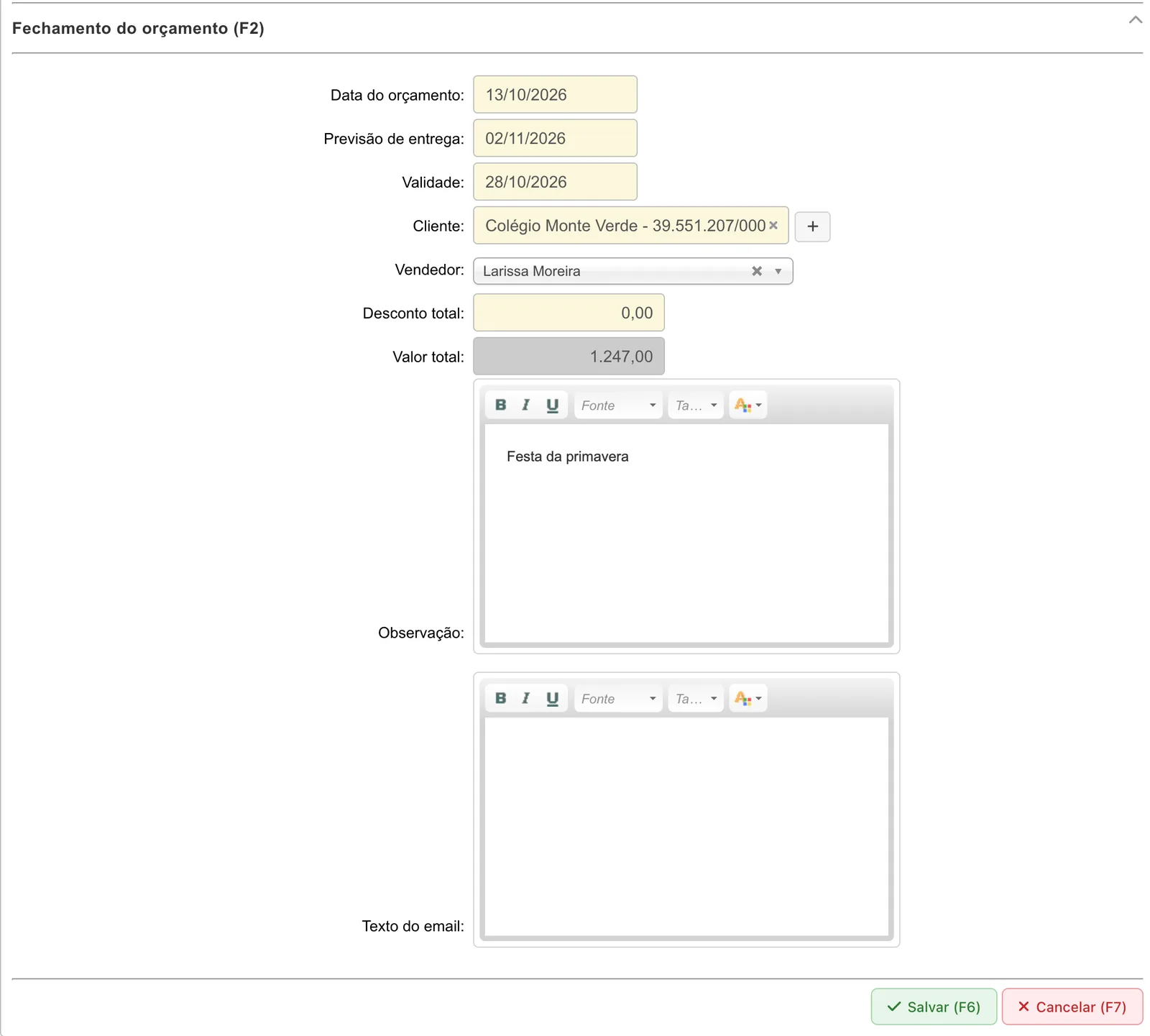Collapse the Fechamento do orçamento section
Screen dimensions: 1150x1036
(x=1135, y=20)
